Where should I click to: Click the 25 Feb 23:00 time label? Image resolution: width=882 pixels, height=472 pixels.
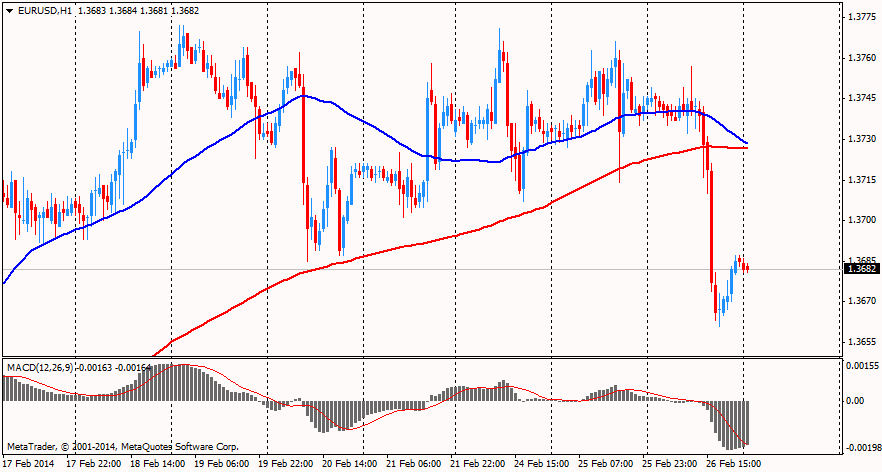pos(670,464)
